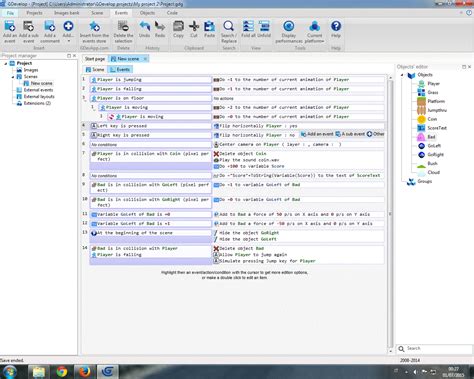Select External layouts tree item
This screenshot has height=379, width=474.
[39, 97]
